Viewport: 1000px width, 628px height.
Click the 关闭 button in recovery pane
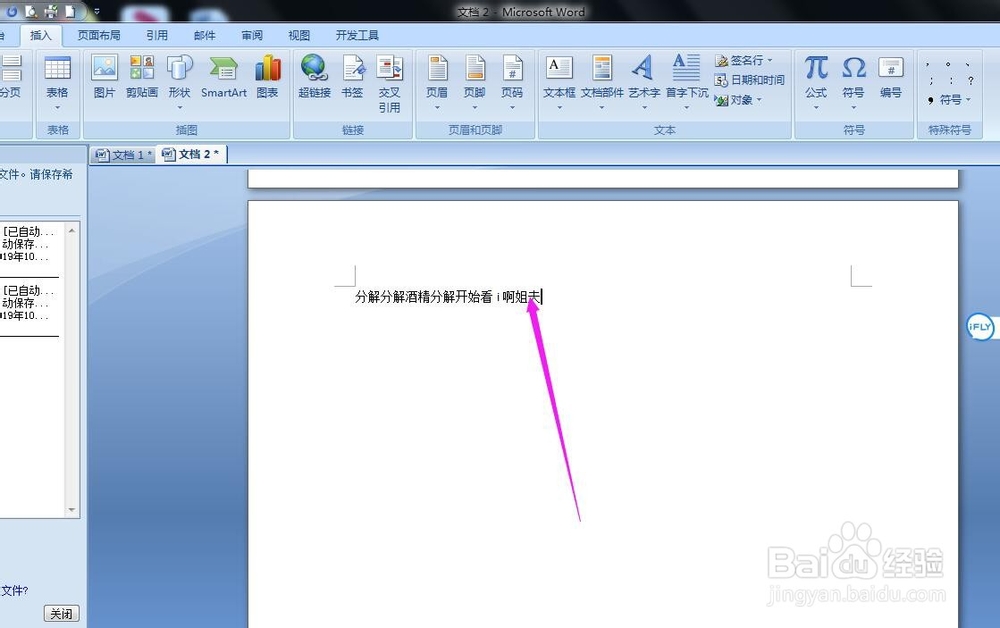click(x=62, y=613)
